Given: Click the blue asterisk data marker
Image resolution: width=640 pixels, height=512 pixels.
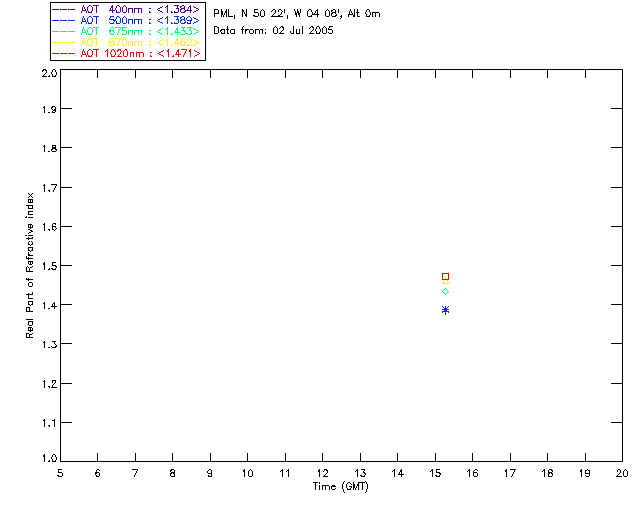Looking at the screenshot, I should 445,310.
